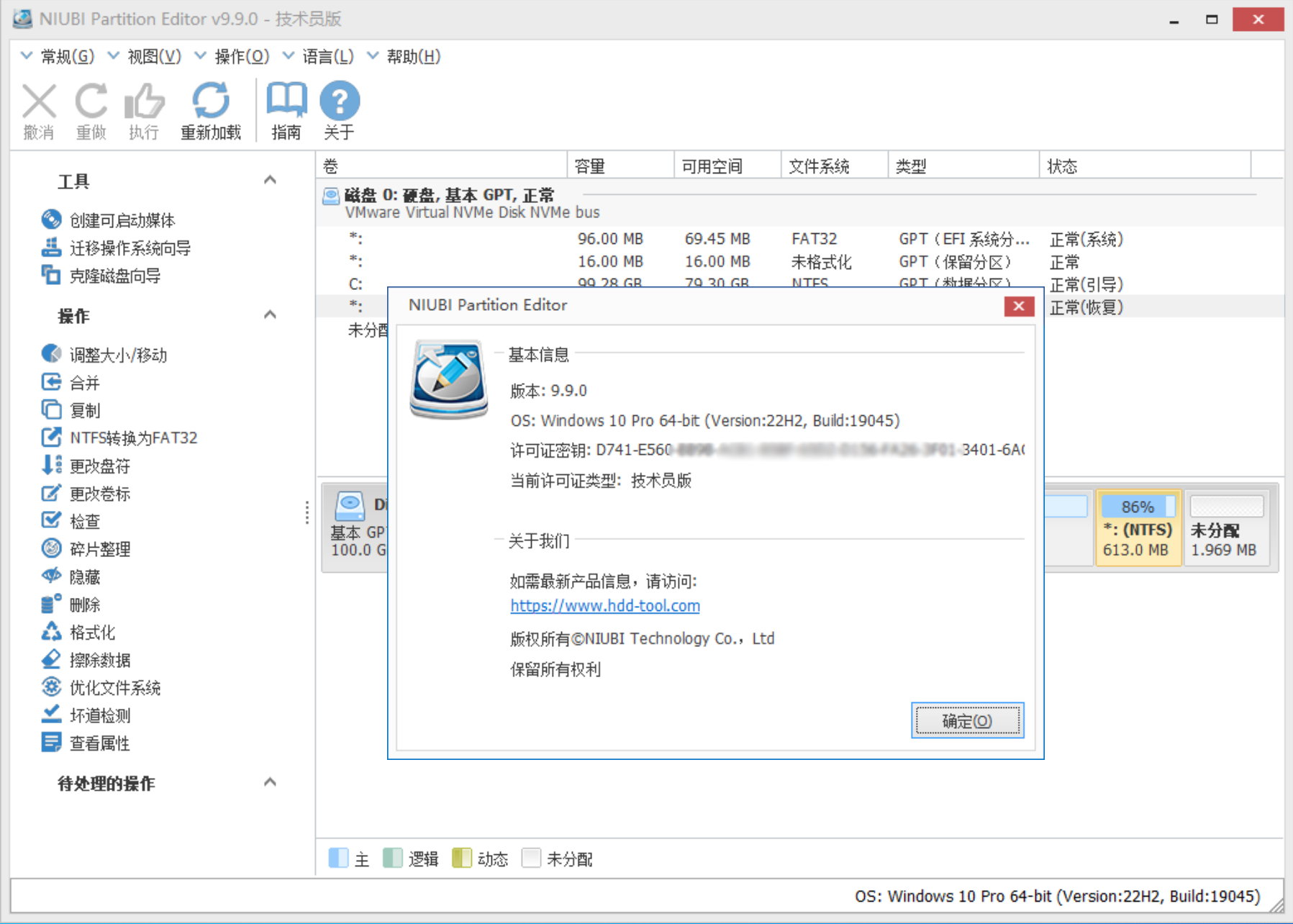Click the 确定(O) button in dialog
This screenshot has height=924, width=1293.
click(x=967, y=720)
